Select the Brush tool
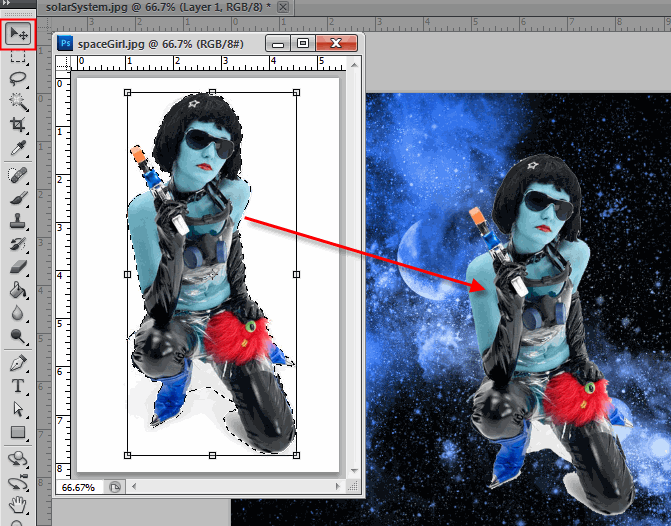 (18, 197)
